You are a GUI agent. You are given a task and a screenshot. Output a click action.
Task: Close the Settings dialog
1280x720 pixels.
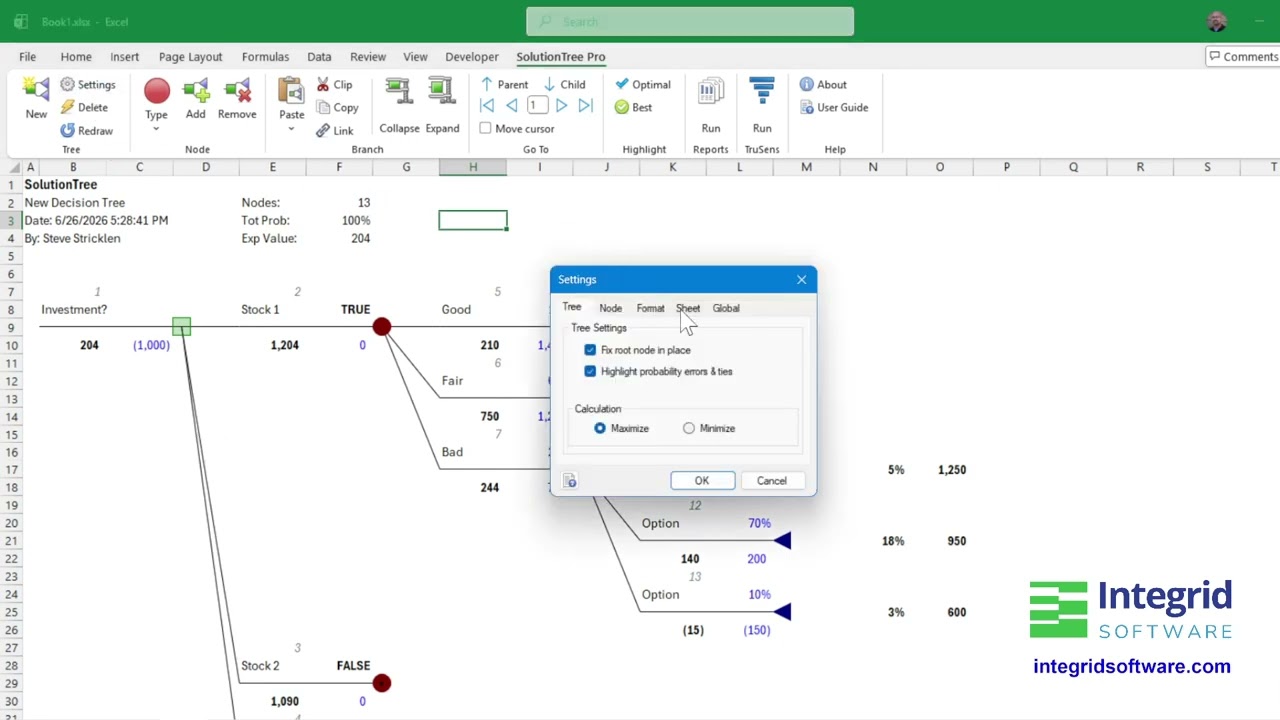click(x=801, y=280)
